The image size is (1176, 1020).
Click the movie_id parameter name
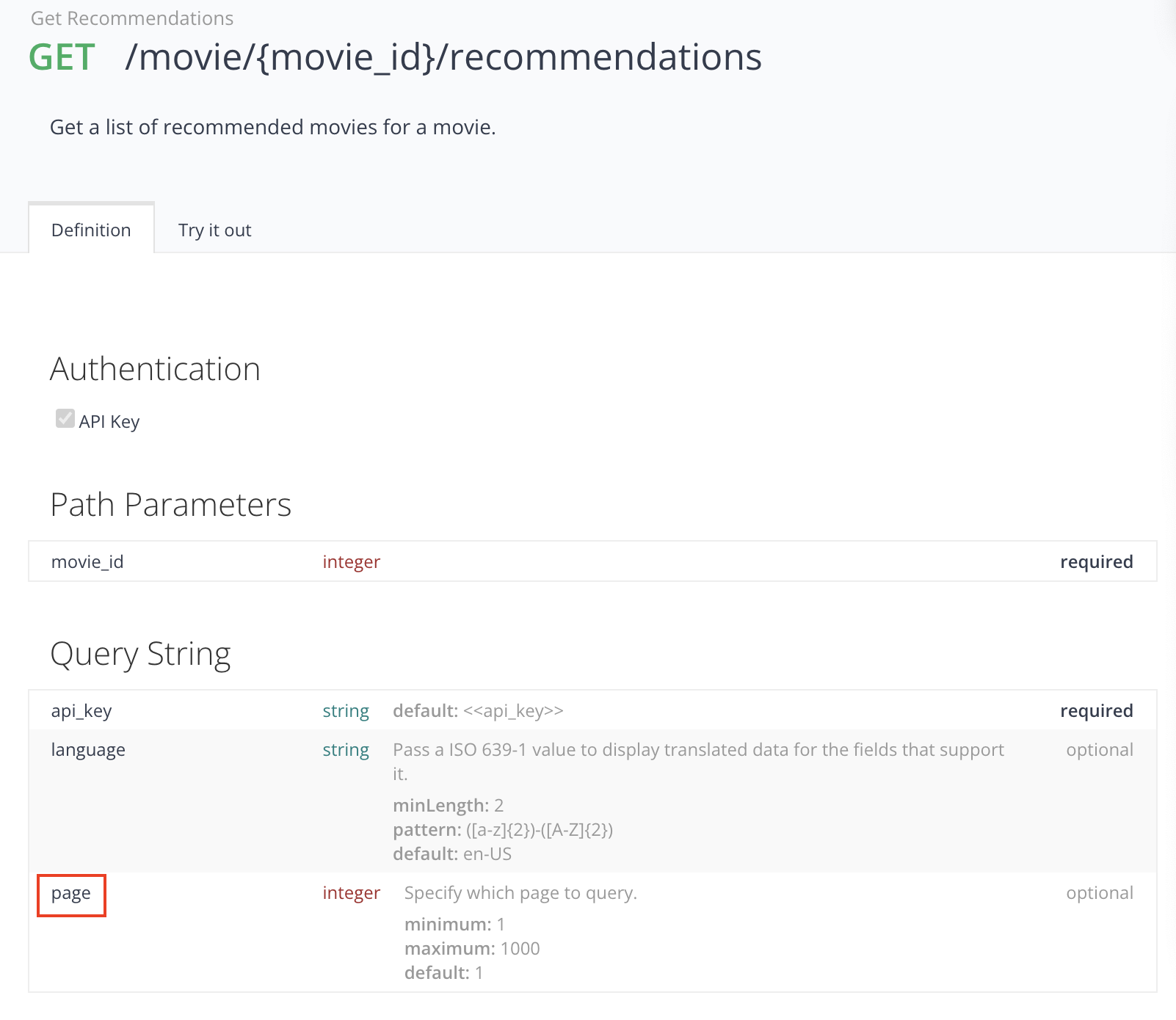(x=87, y=562)
